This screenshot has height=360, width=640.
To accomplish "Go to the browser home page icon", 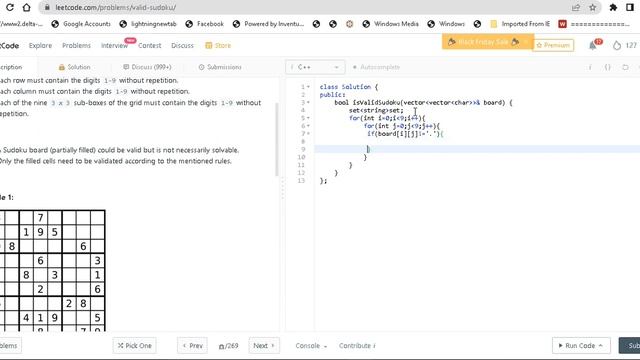I will 27,7.
